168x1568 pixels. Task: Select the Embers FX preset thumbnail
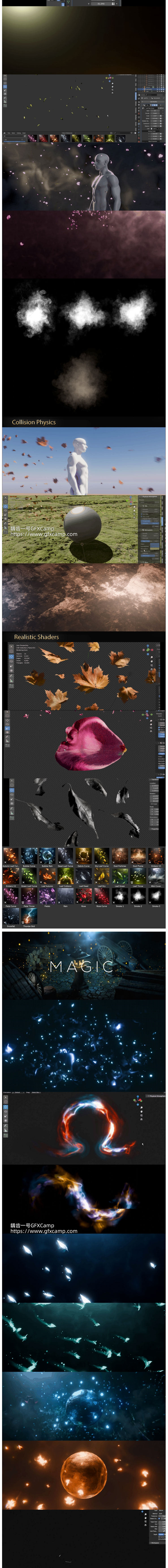(x=156, y=856)
